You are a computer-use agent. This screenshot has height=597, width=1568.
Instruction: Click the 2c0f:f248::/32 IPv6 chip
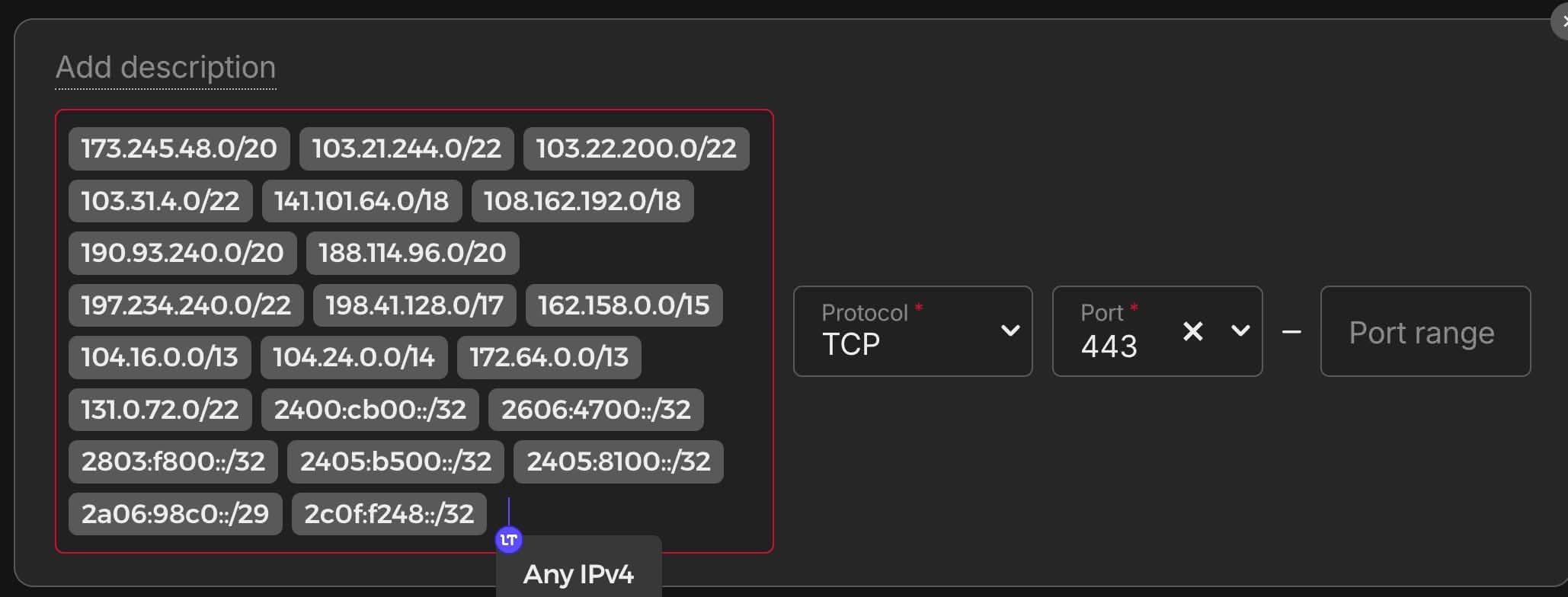click(389, 514)
